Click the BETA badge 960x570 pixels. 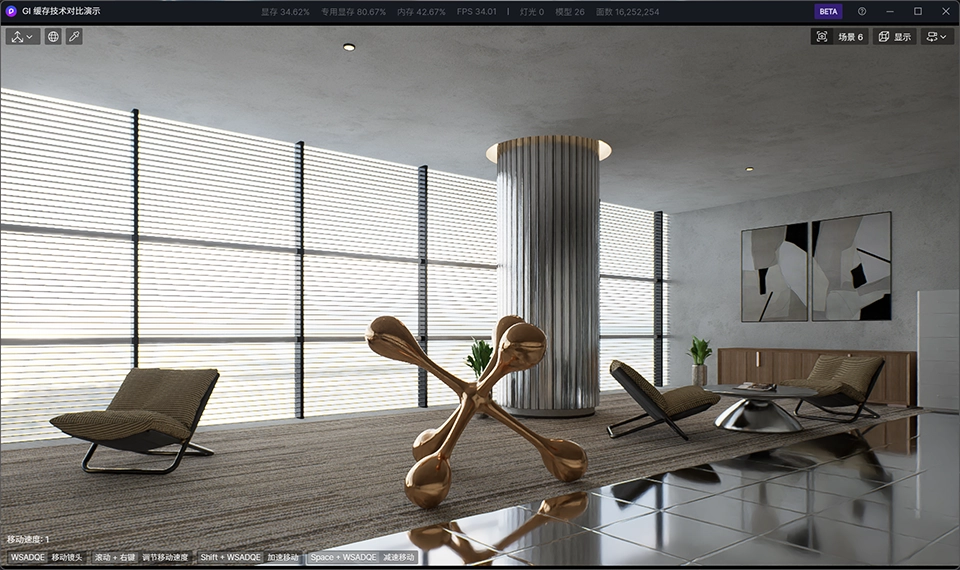(828, 11)
